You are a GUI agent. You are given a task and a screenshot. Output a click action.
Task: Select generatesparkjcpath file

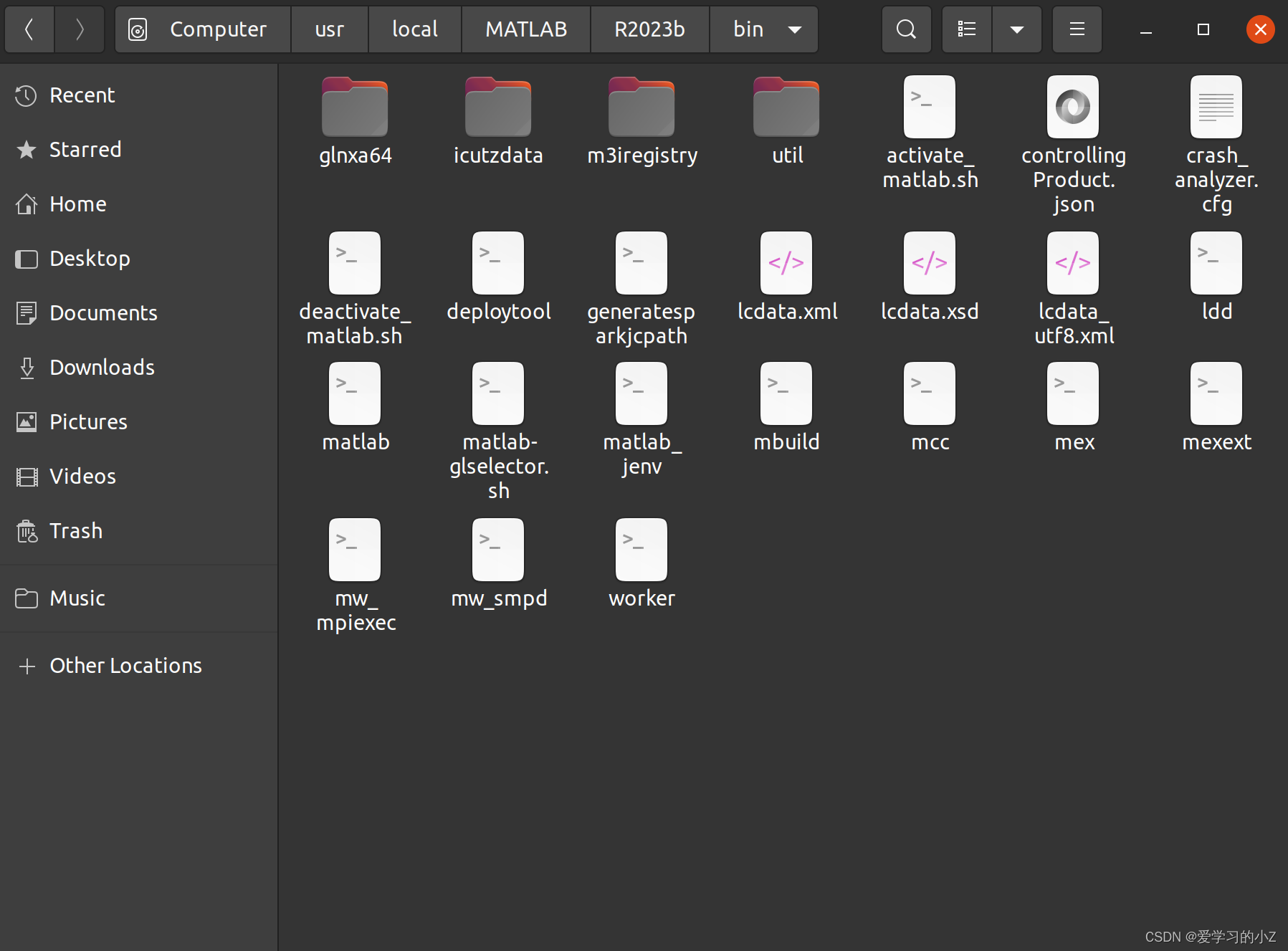641,289
